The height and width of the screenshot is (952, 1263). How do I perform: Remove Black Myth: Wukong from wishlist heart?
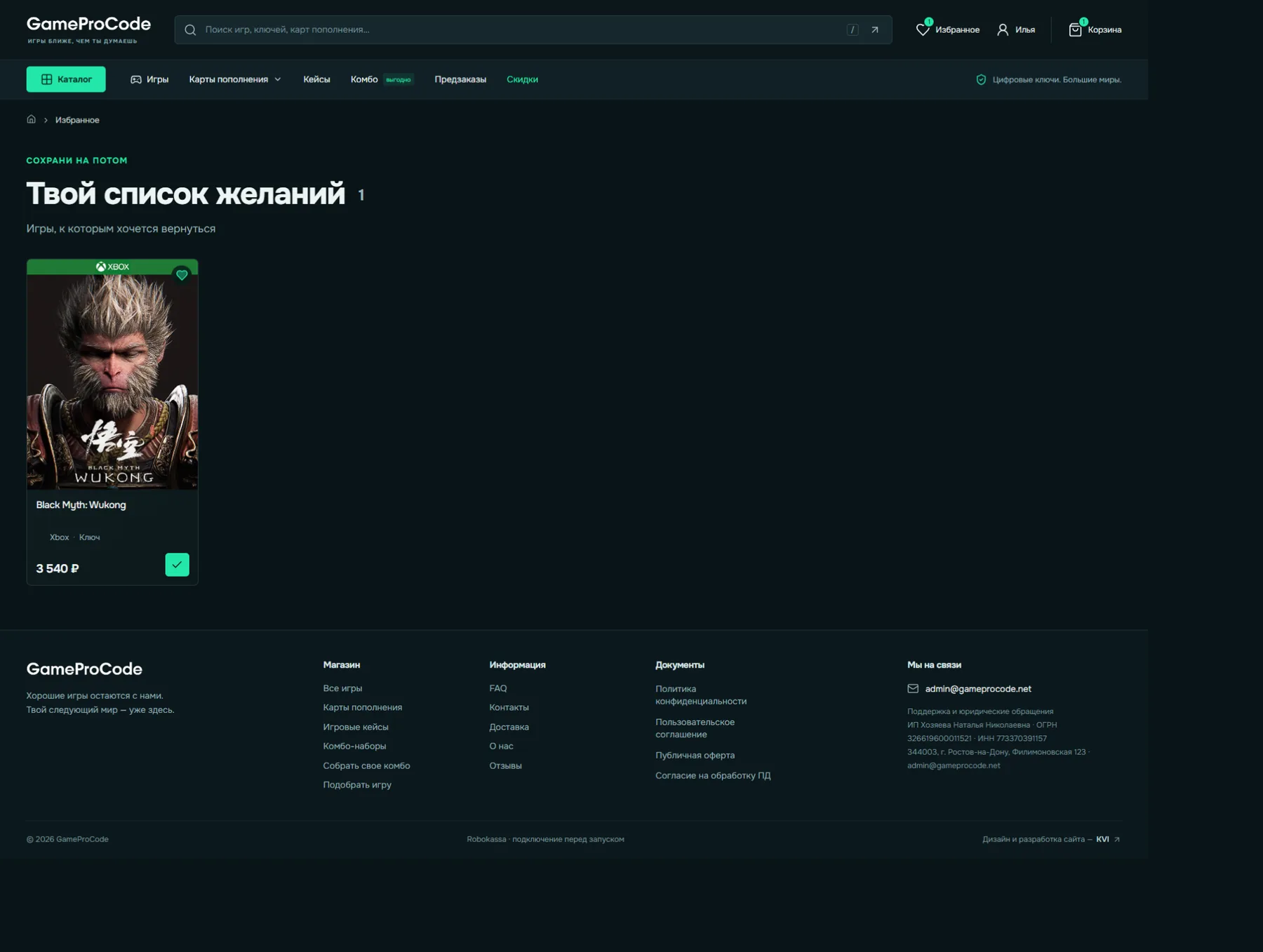182,275
